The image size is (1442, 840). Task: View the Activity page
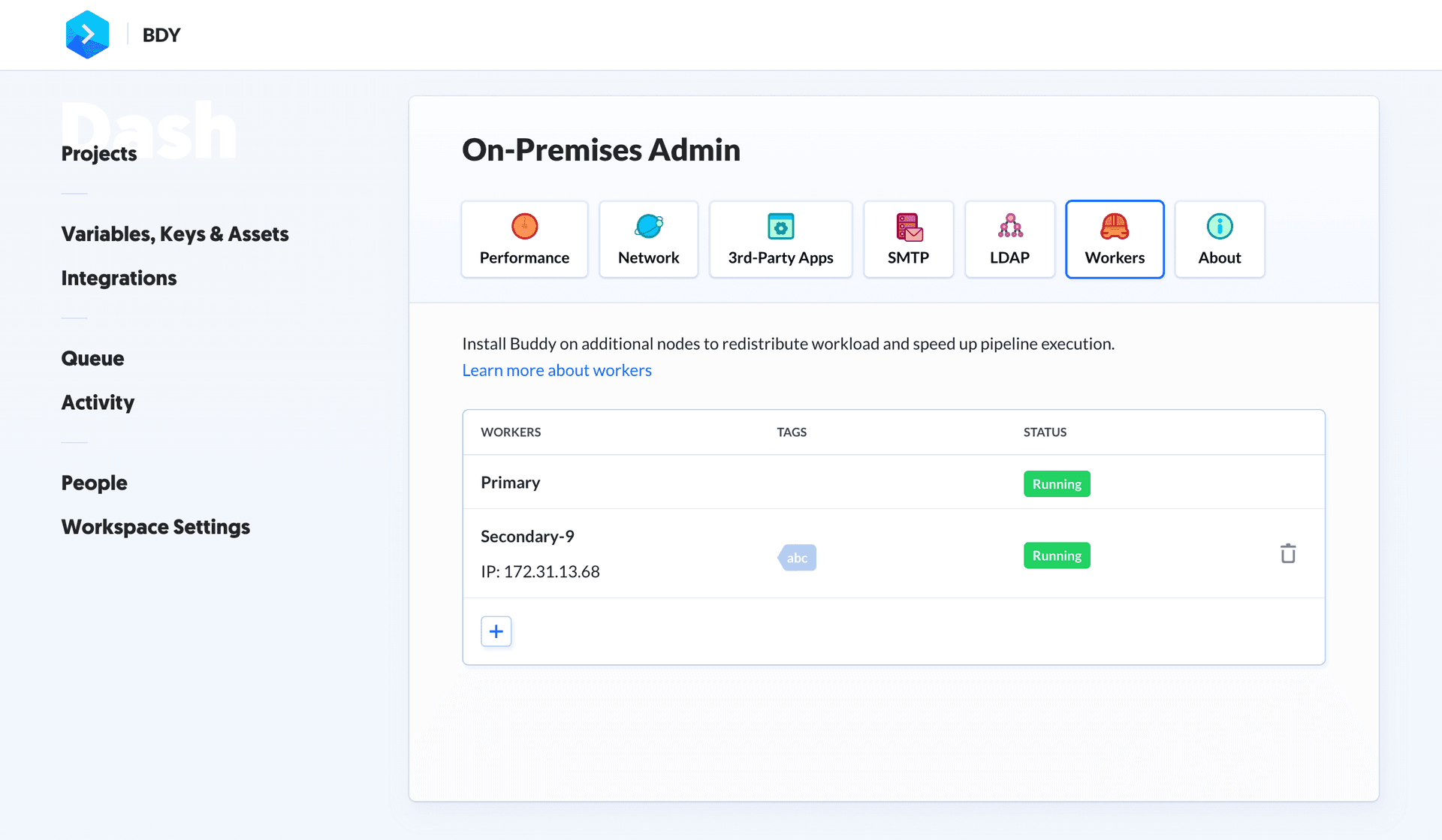click(98, 403)
